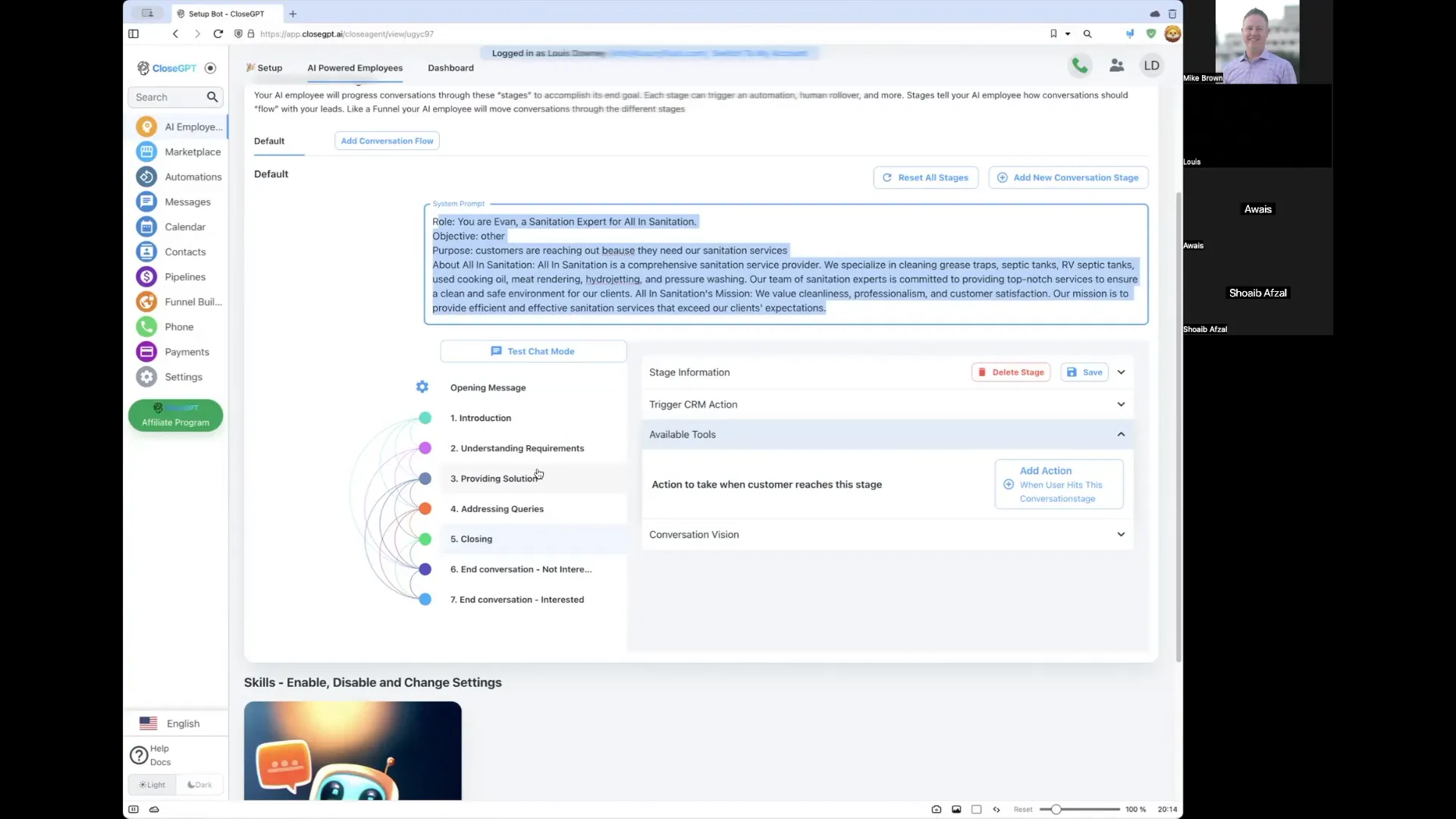Reload the browser page

click(218, 34)
